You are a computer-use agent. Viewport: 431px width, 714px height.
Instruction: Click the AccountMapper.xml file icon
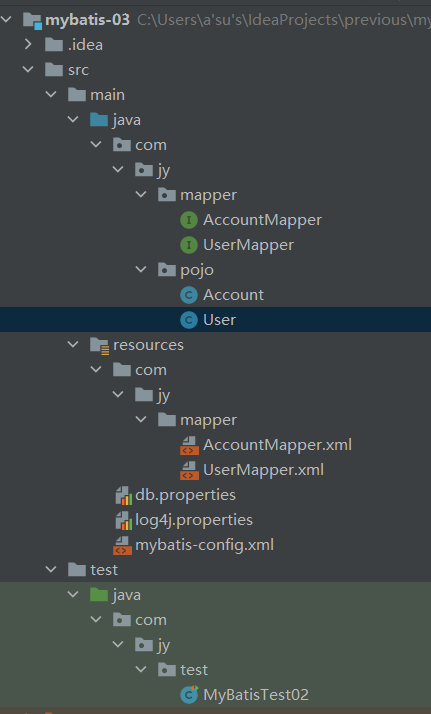coord(189,445)
